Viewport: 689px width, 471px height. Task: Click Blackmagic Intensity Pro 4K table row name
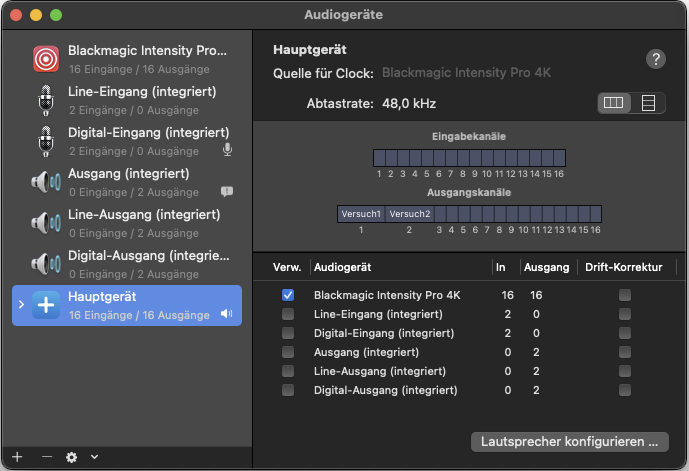pos(387,295)
